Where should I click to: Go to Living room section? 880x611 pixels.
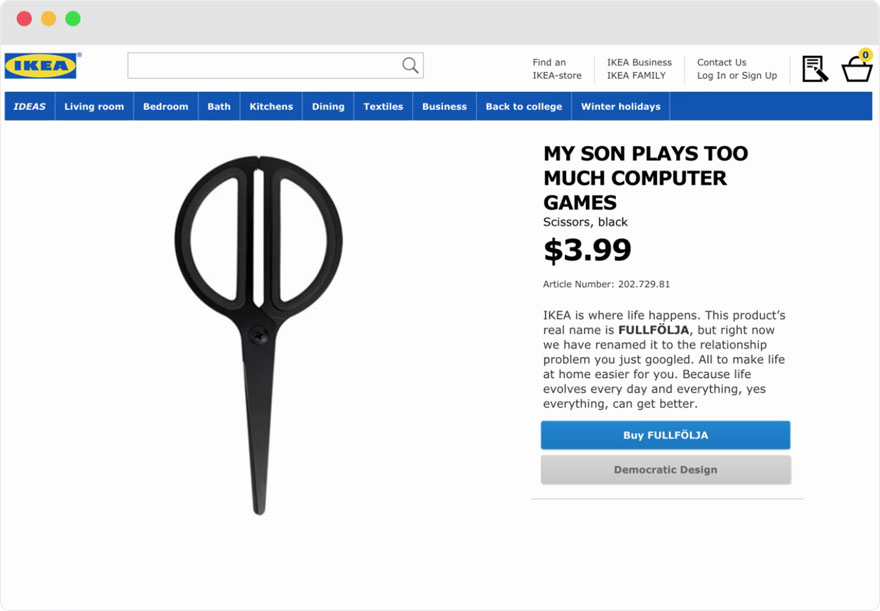(x=94, y=107)
